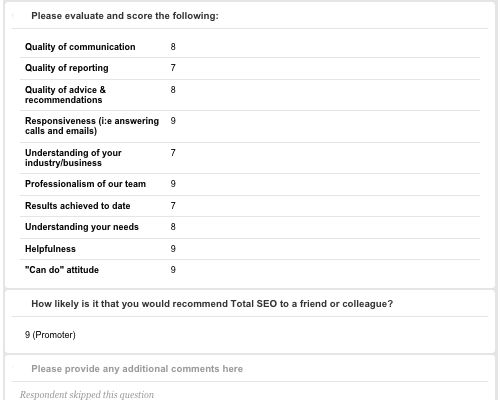501x400 pixels.
Task: Select Understanding of your industry/business label
Action: point(73,158)
